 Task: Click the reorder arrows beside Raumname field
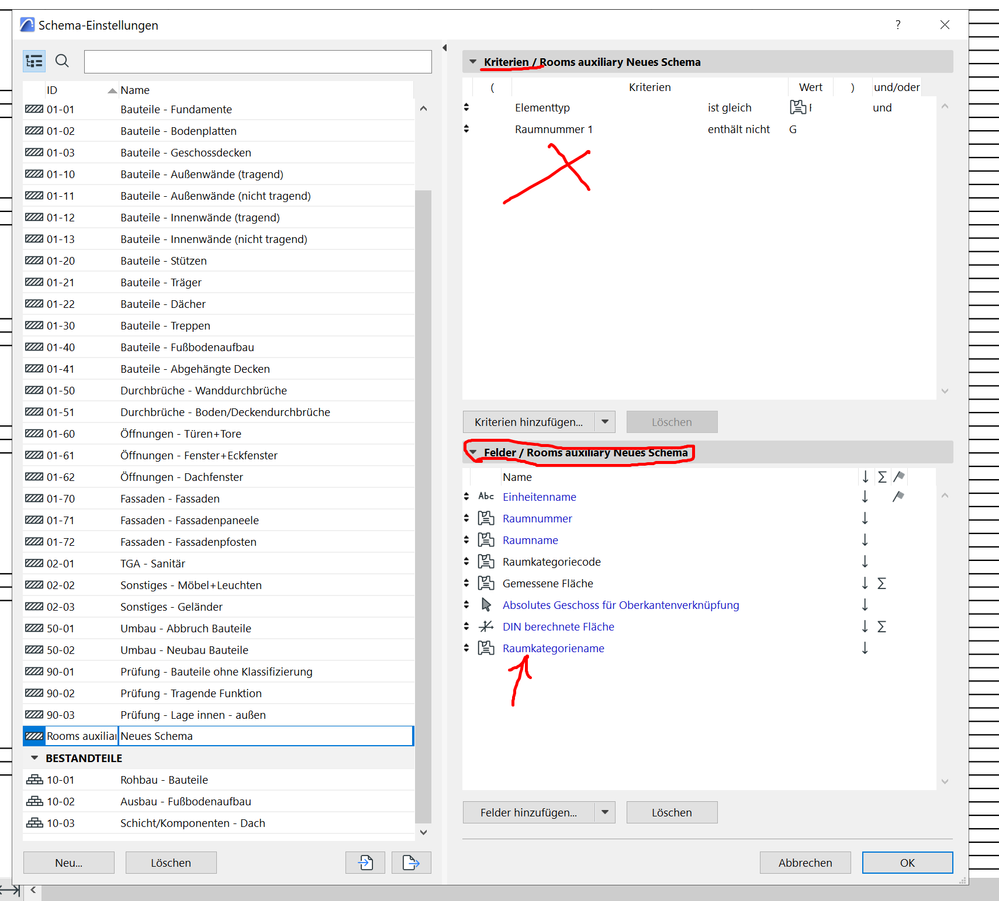click(x=466, y=540)
